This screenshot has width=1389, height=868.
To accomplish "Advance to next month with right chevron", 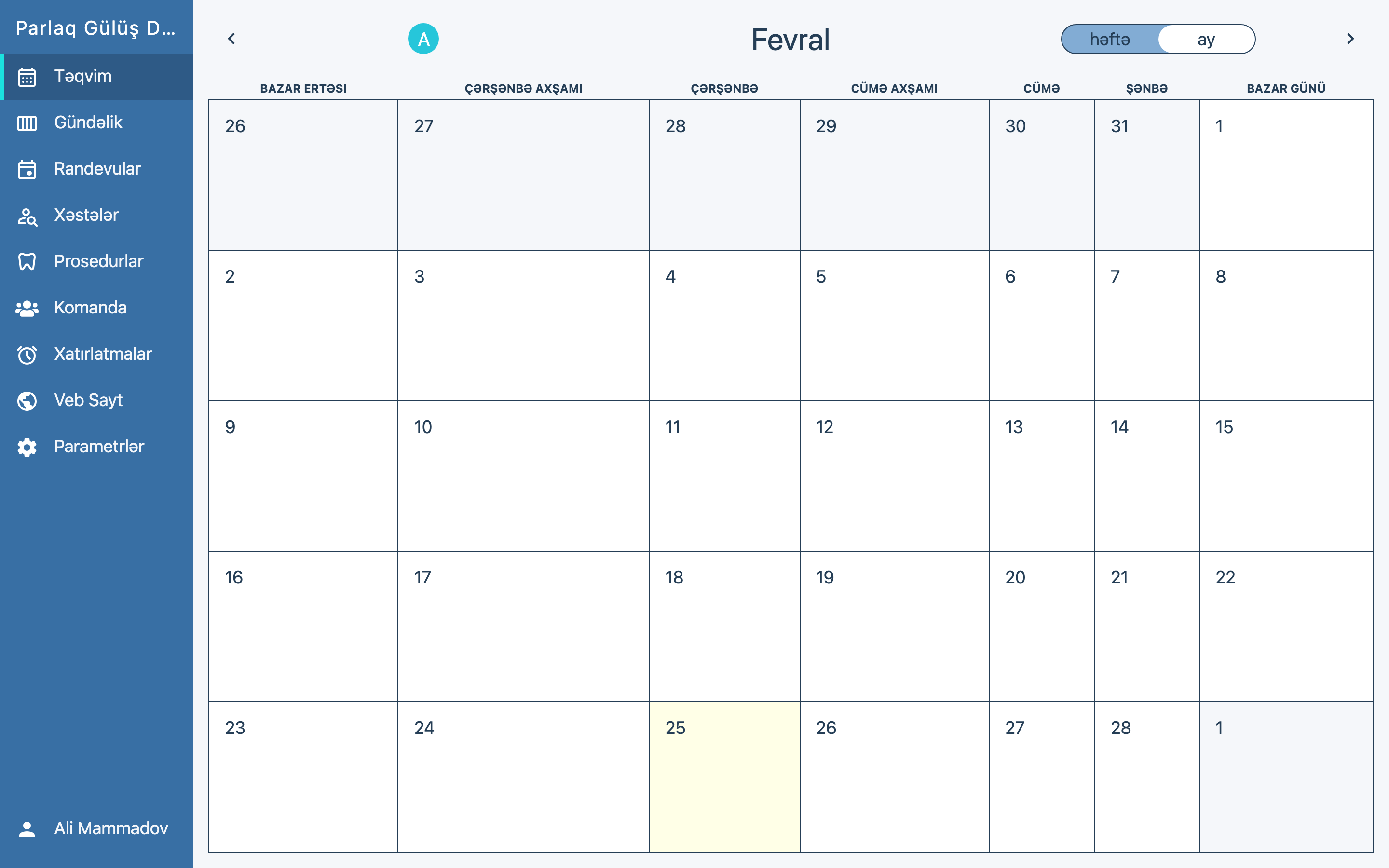I will (x=1350, y=39).
